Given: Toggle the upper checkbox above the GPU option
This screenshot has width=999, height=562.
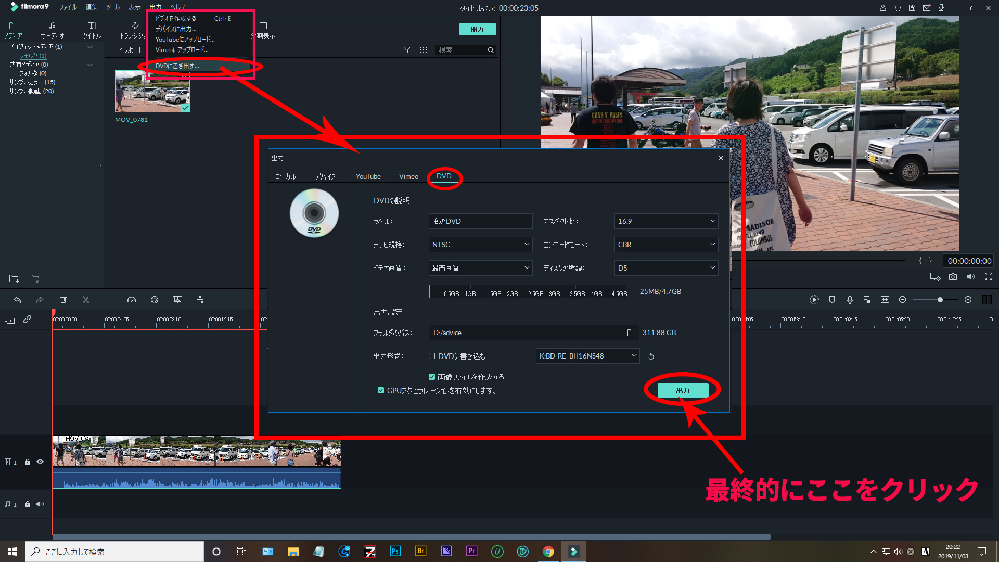Looking at the screenshot, I should coord(432,377).
